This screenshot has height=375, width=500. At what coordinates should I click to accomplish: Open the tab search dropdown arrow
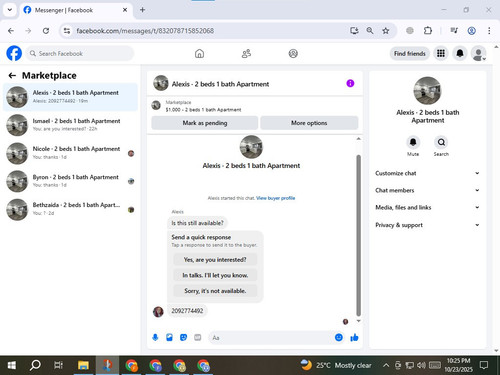coord(10,10)
